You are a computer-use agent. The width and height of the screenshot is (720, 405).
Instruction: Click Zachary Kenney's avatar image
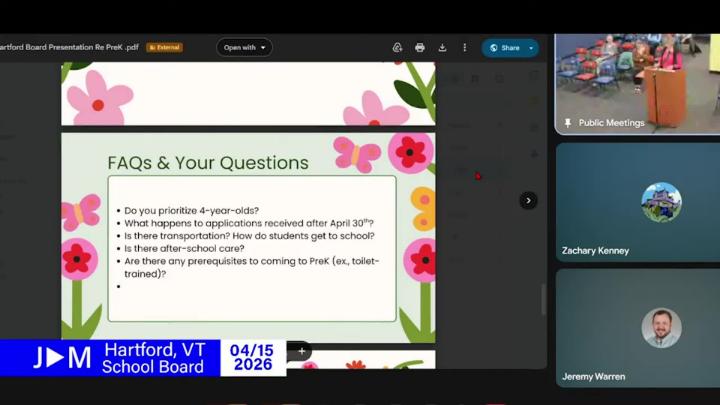[661, 202]
